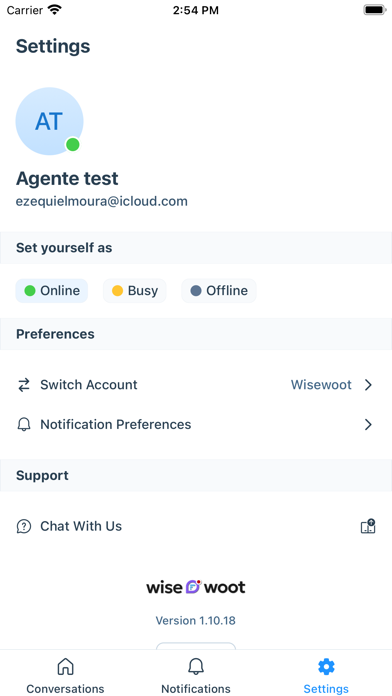
Task: Switch to the Notifications tab
Action: (196, 675)
